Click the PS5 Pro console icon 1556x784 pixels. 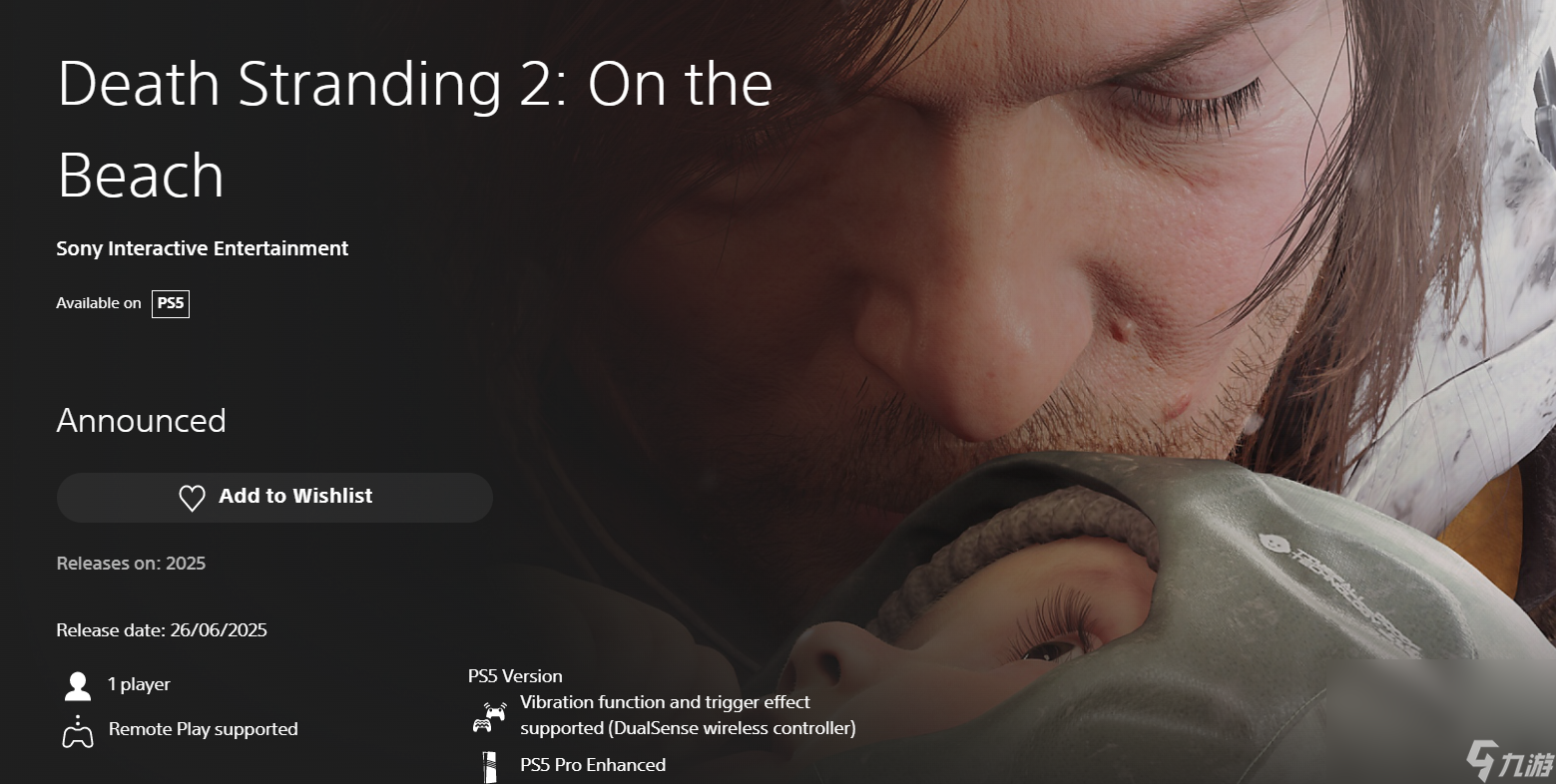489,766
